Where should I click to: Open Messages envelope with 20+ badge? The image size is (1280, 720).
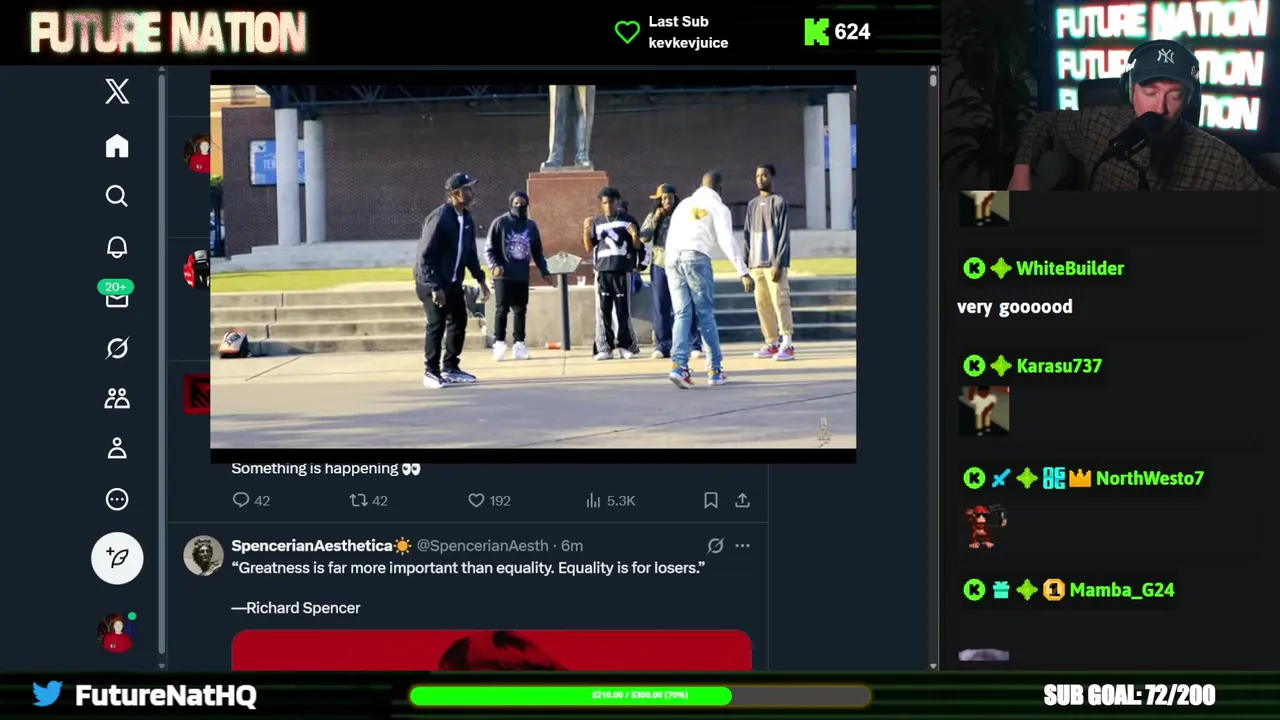(x=116, y=295)
